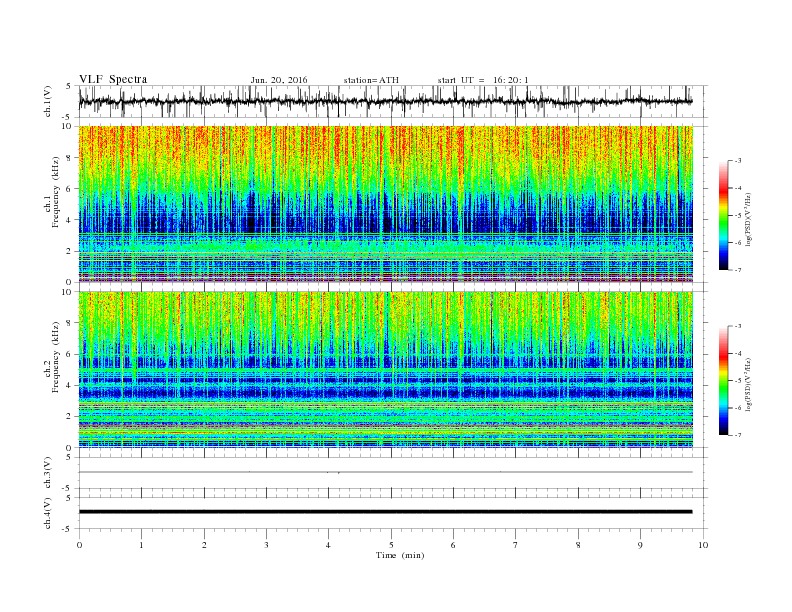Click the thick black ch.4 trace
Viewport: 792px width, 612px height.
pyautogui.click(x=385, y=512)
